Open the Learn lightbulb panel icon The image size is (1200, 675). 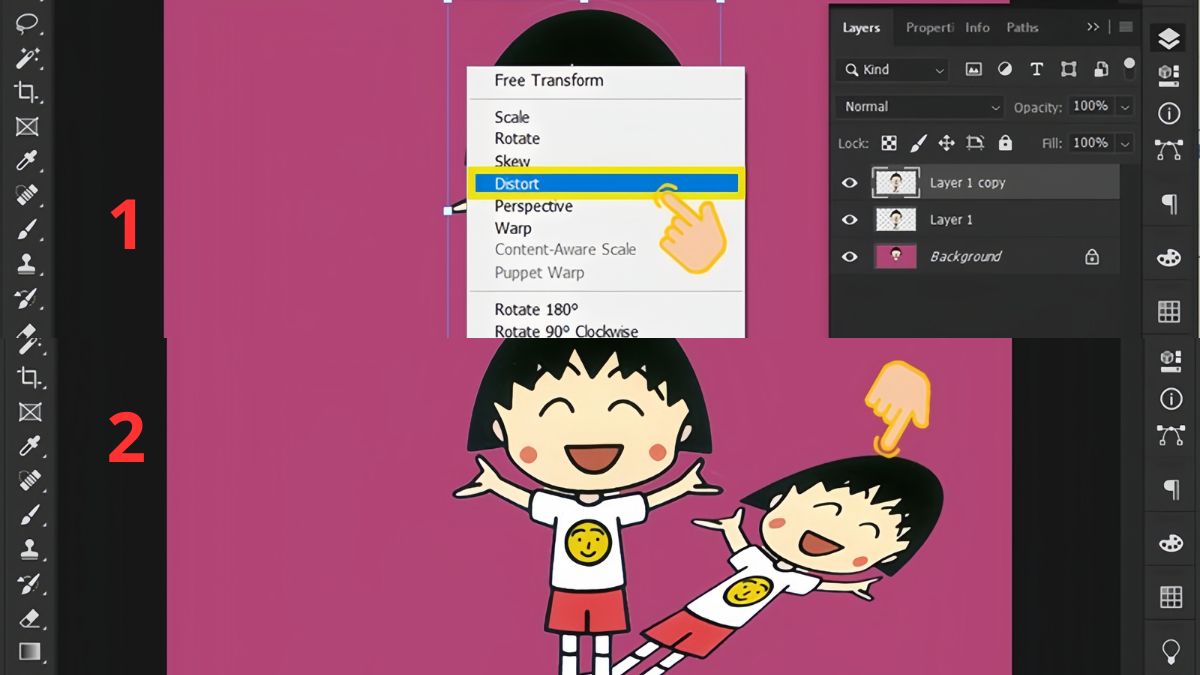1170,651
